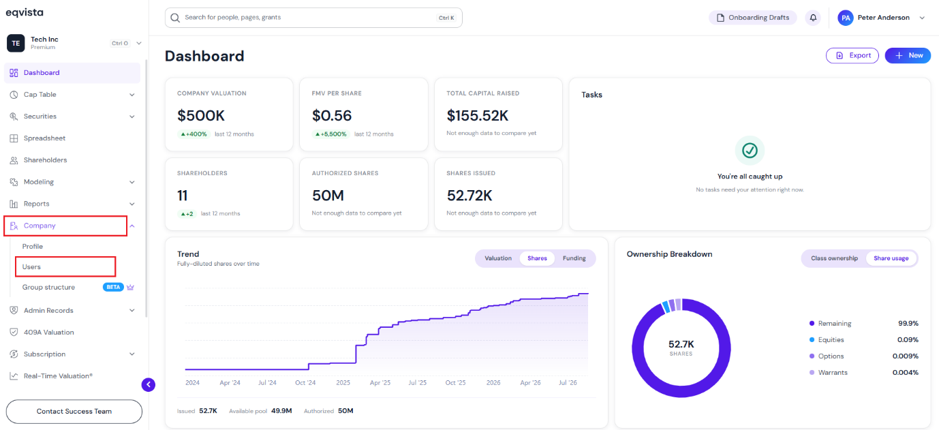Click the Real-Time Valuation chart icon

[14, 376]
